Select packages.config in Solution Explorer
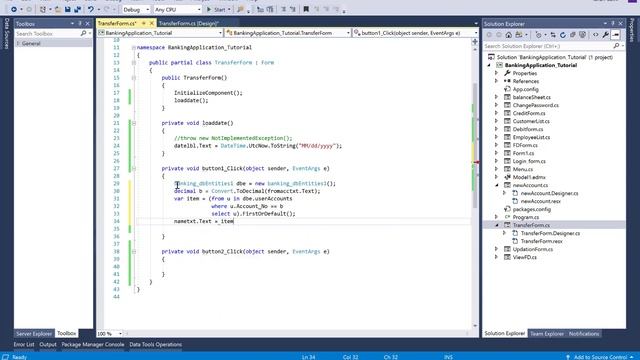Screen dimensions: 640x360 [531, 209]
